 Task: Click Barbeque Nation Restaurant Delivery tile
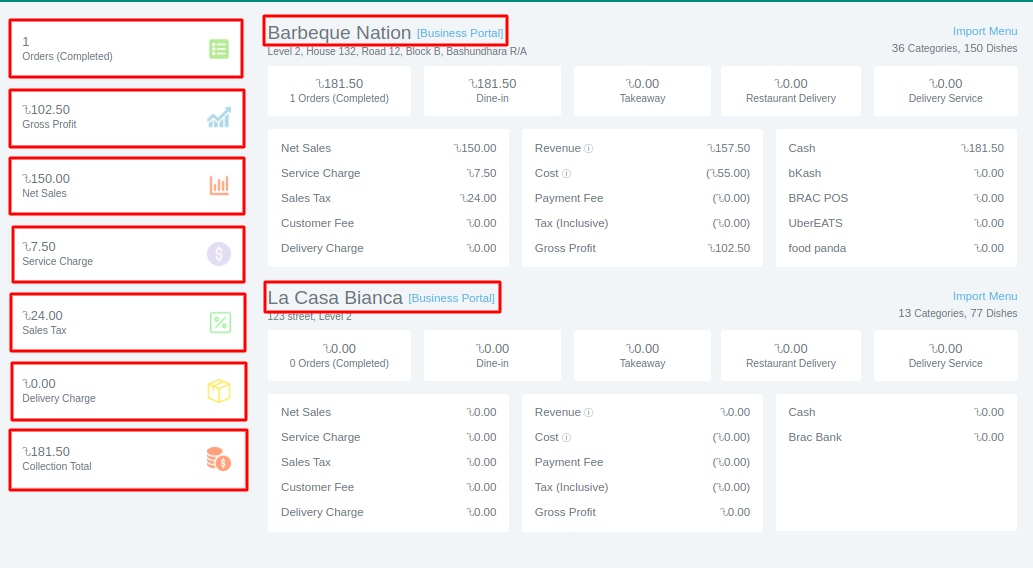[791, 91]
